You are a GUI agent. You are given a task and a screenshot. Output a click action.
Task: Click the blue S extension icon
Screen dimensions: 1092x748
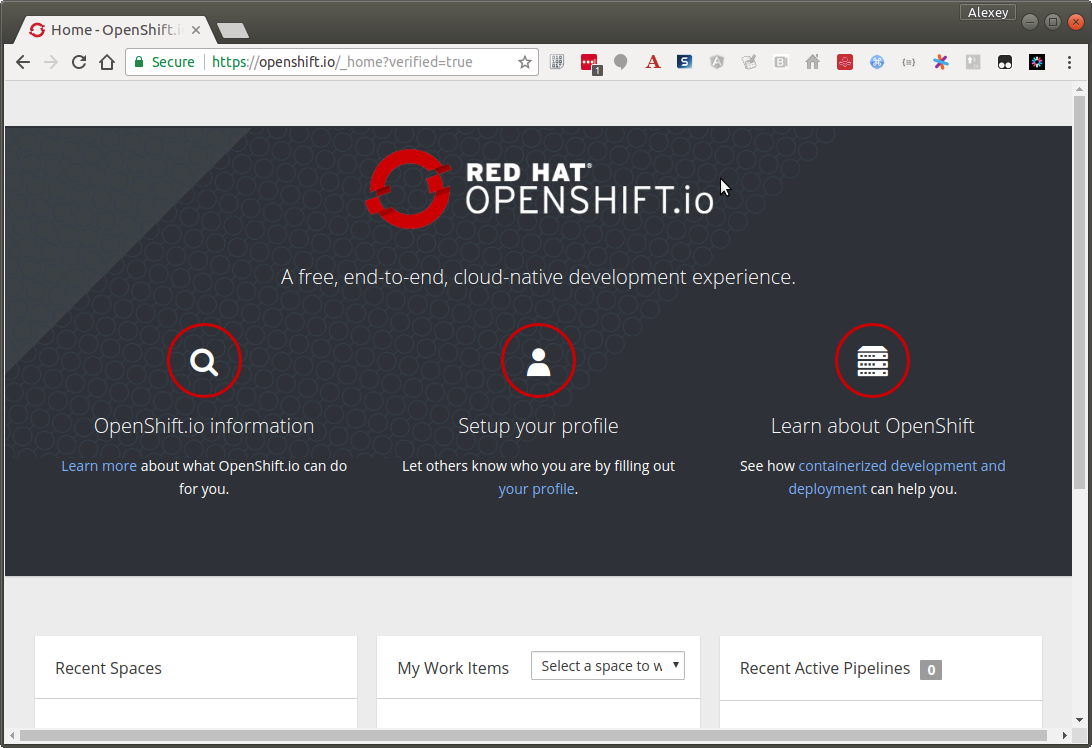pyautogui.click(x=684, y=62)
